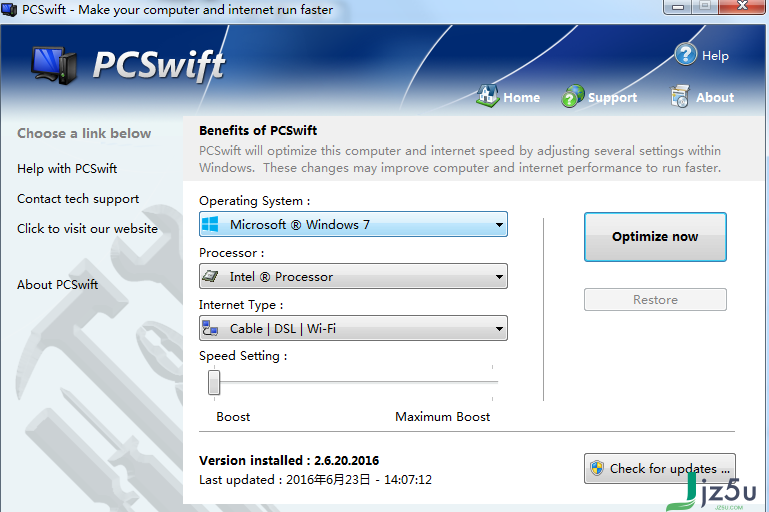Expand the Processor dropdown arrow
This screenshot has width=769, height=512.
tap(499, 277)
